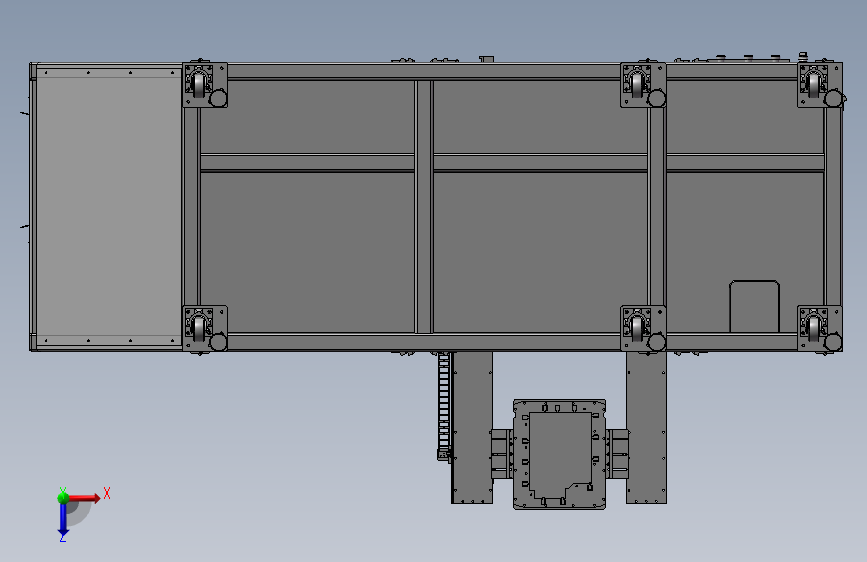Click the red X axis arrow of the triad
Image resolution: width=867 pixels, height=562 pixels.
point(84,498)
